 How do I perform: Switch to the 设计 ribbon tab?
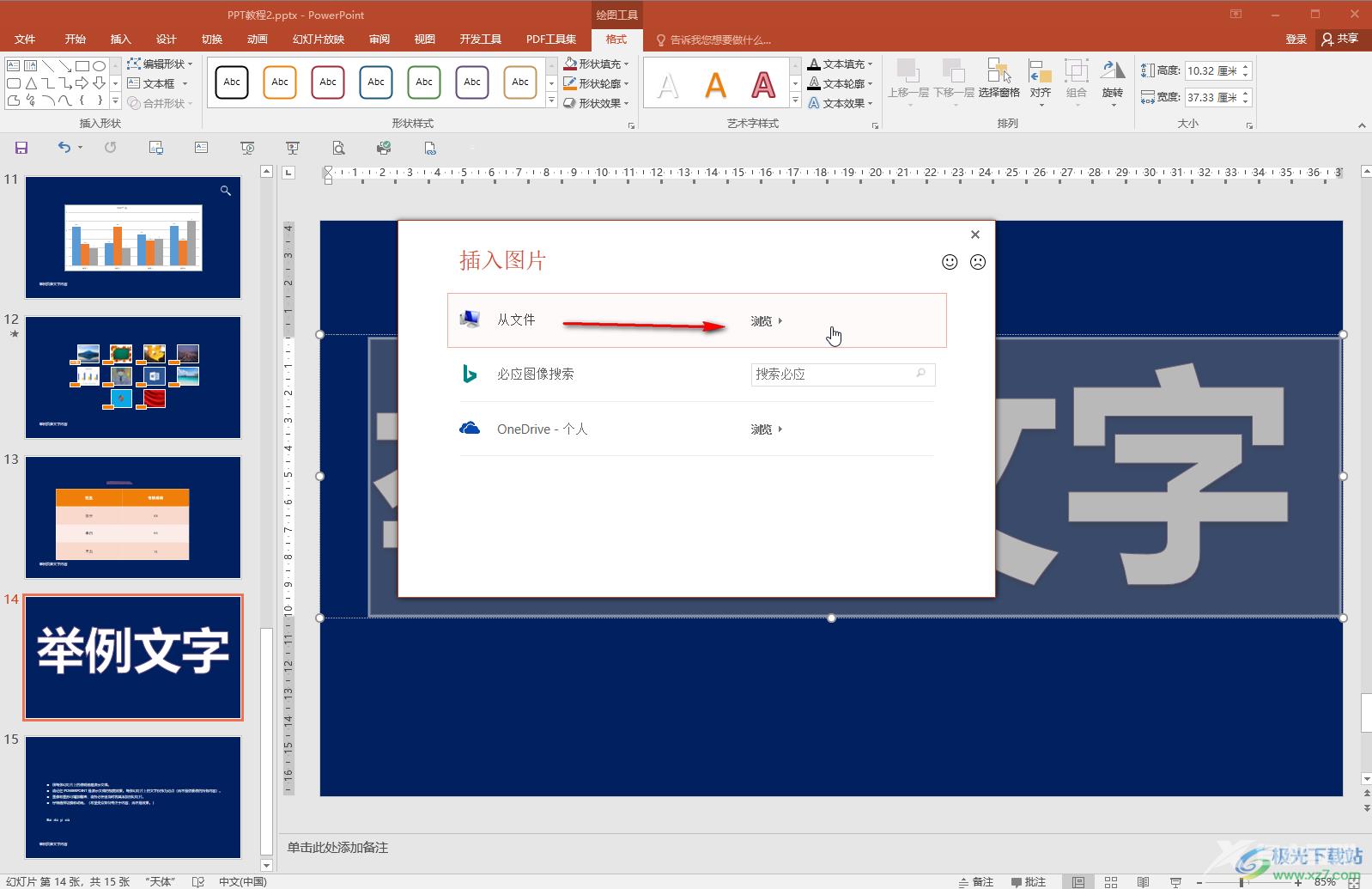(167, 40)
